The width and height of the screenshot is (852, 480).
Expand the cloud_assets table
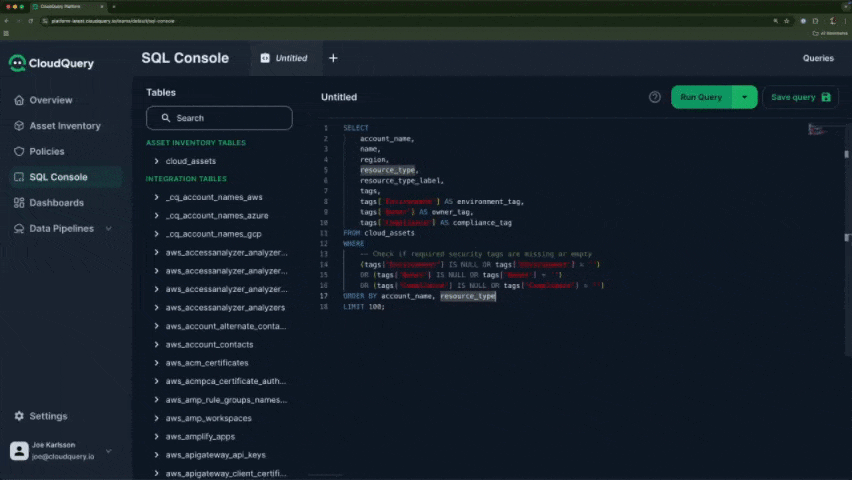[x=157, y=161]
